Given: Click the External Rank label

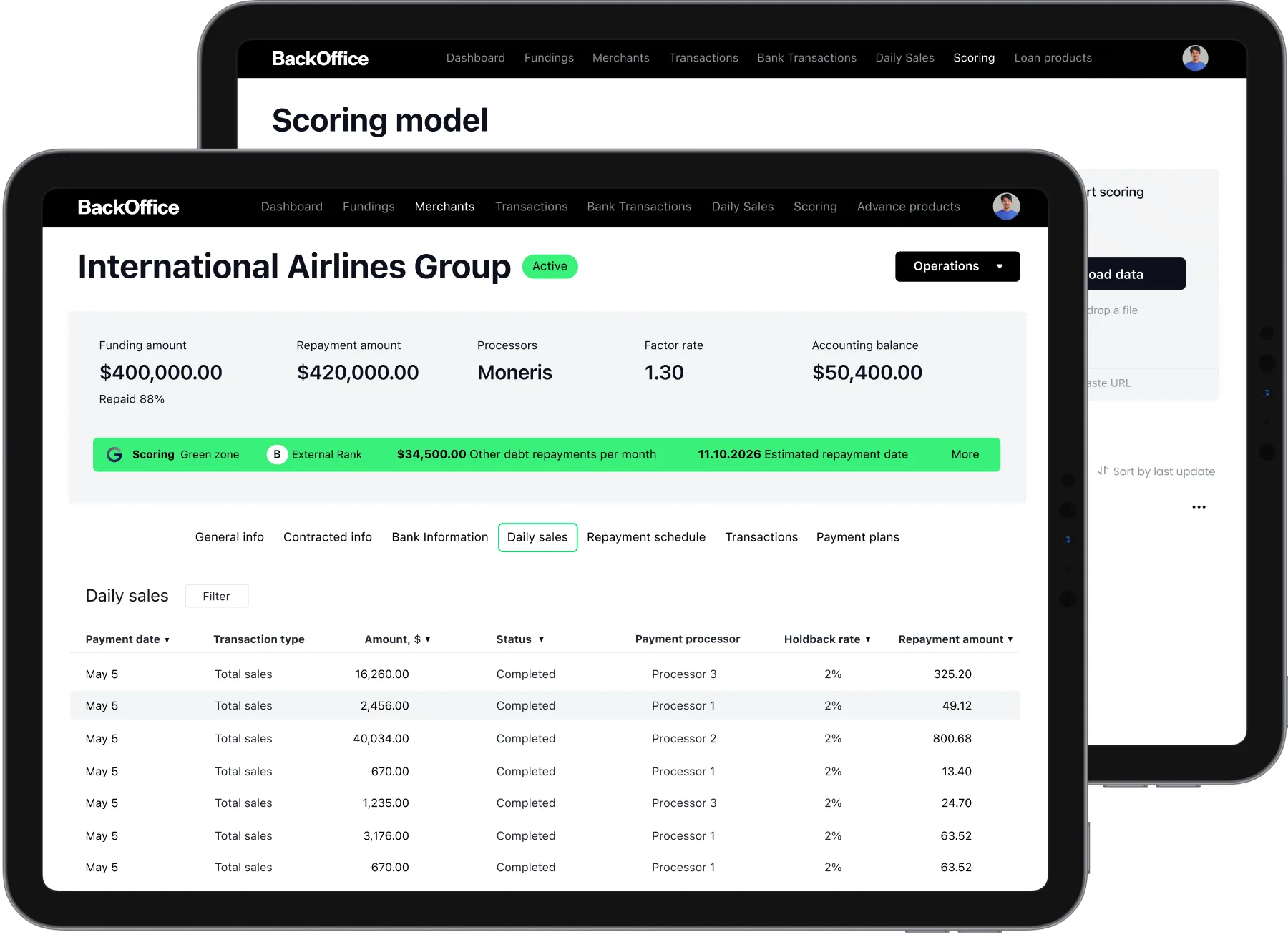Looking at the screenshot, I should coord(327,455).
